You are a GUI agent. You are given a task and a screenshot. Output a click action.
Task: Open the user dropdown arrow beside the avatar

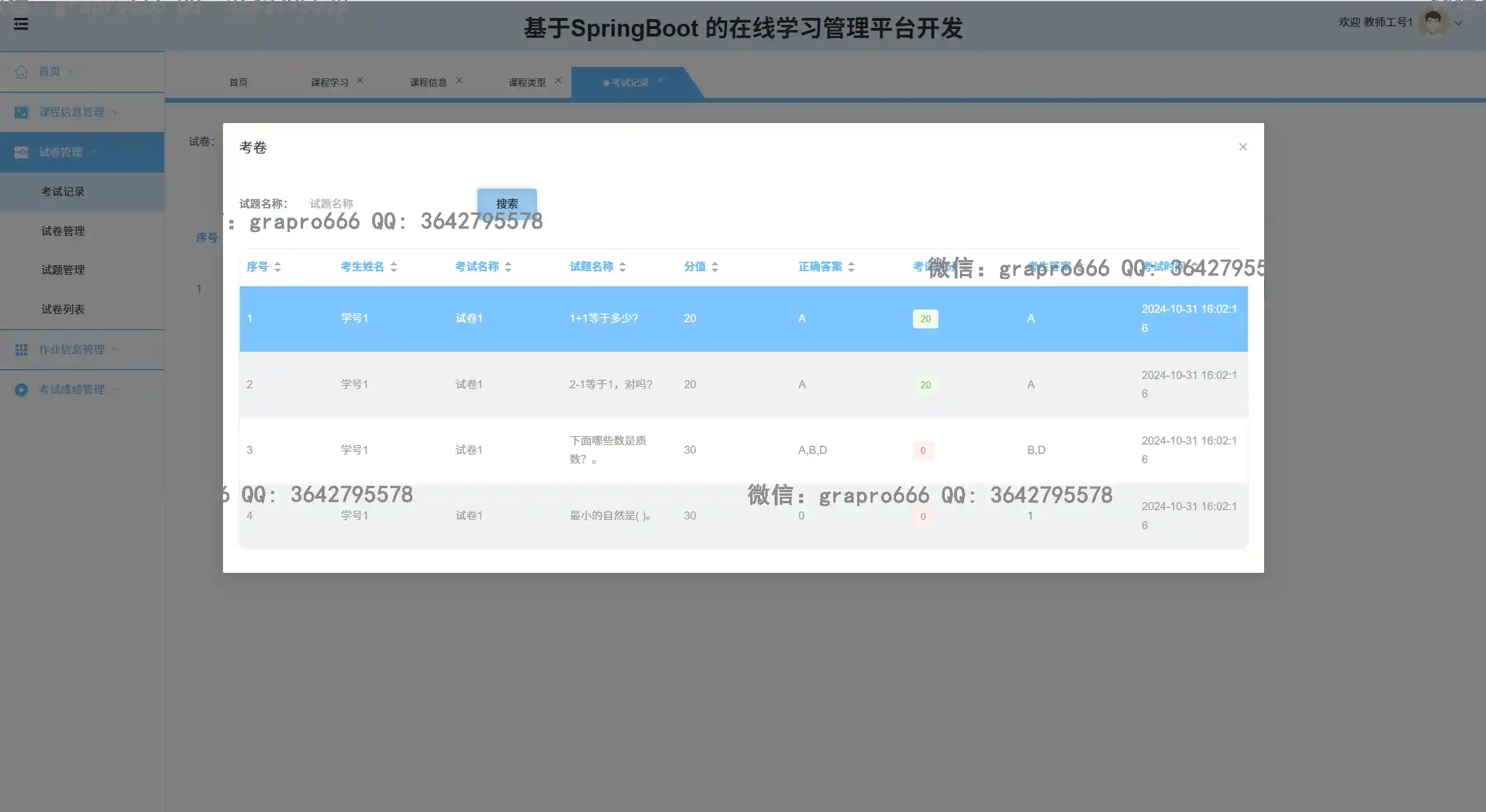(x=1458, y=23)
